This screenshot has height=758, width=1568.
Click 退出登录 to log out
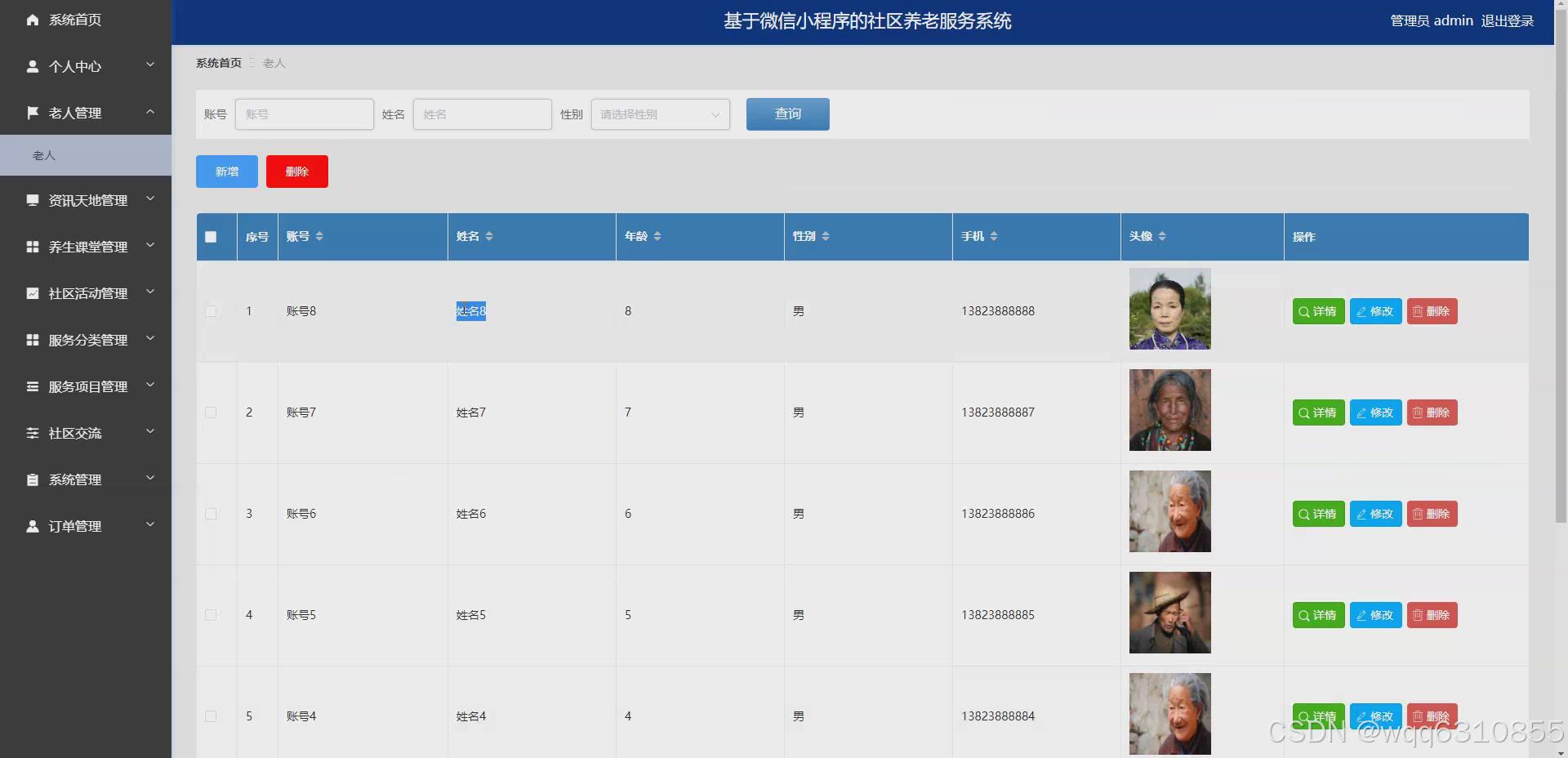tap(1508, 20)
